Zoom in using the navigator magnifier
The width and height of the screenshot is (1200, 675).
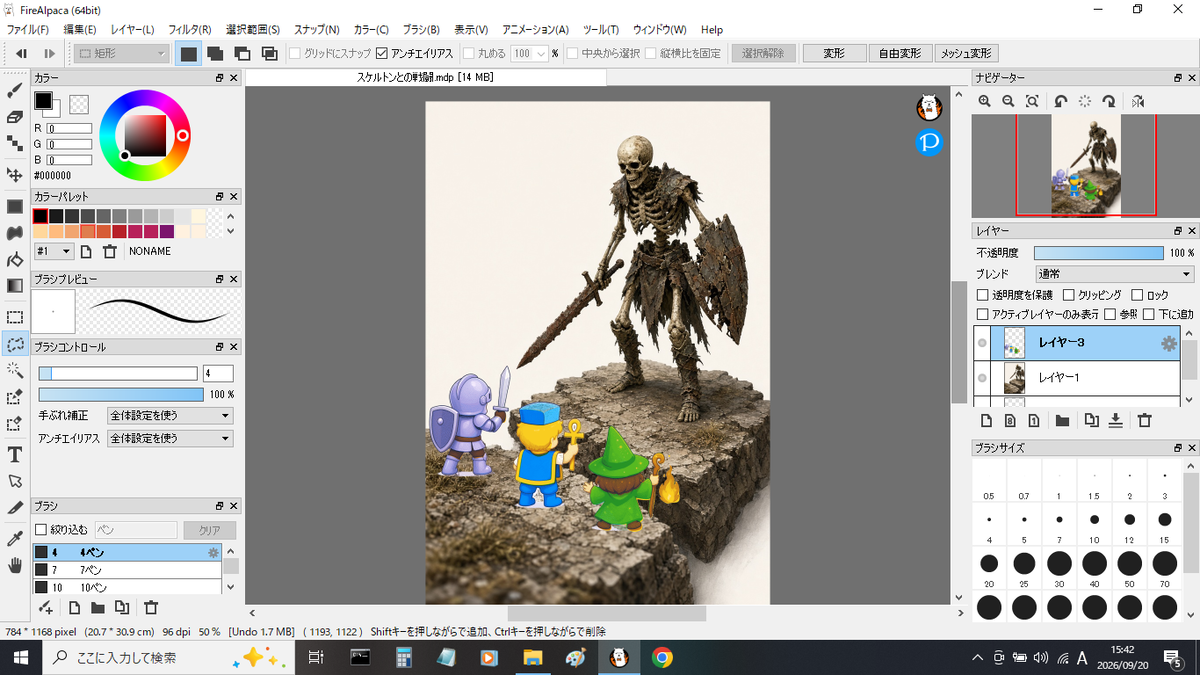click(985, 101)
